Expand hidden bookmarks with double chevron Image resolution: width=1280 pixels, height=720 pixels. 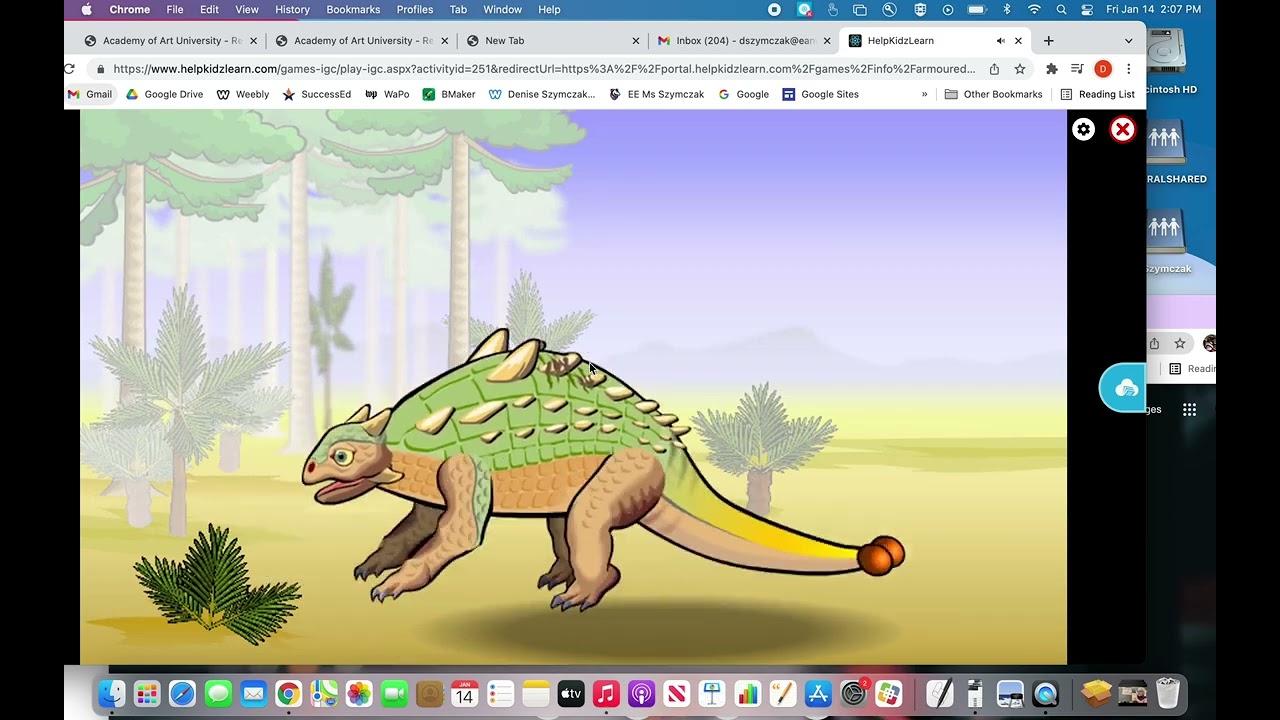pos(925,94)
